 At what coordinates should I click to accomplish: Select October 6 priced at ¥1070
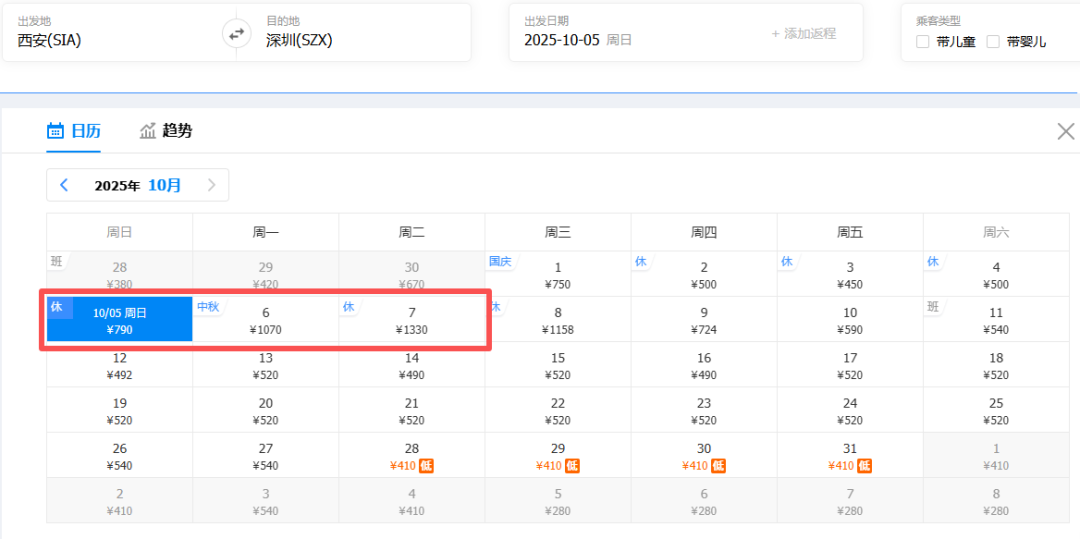coord(266,320)
